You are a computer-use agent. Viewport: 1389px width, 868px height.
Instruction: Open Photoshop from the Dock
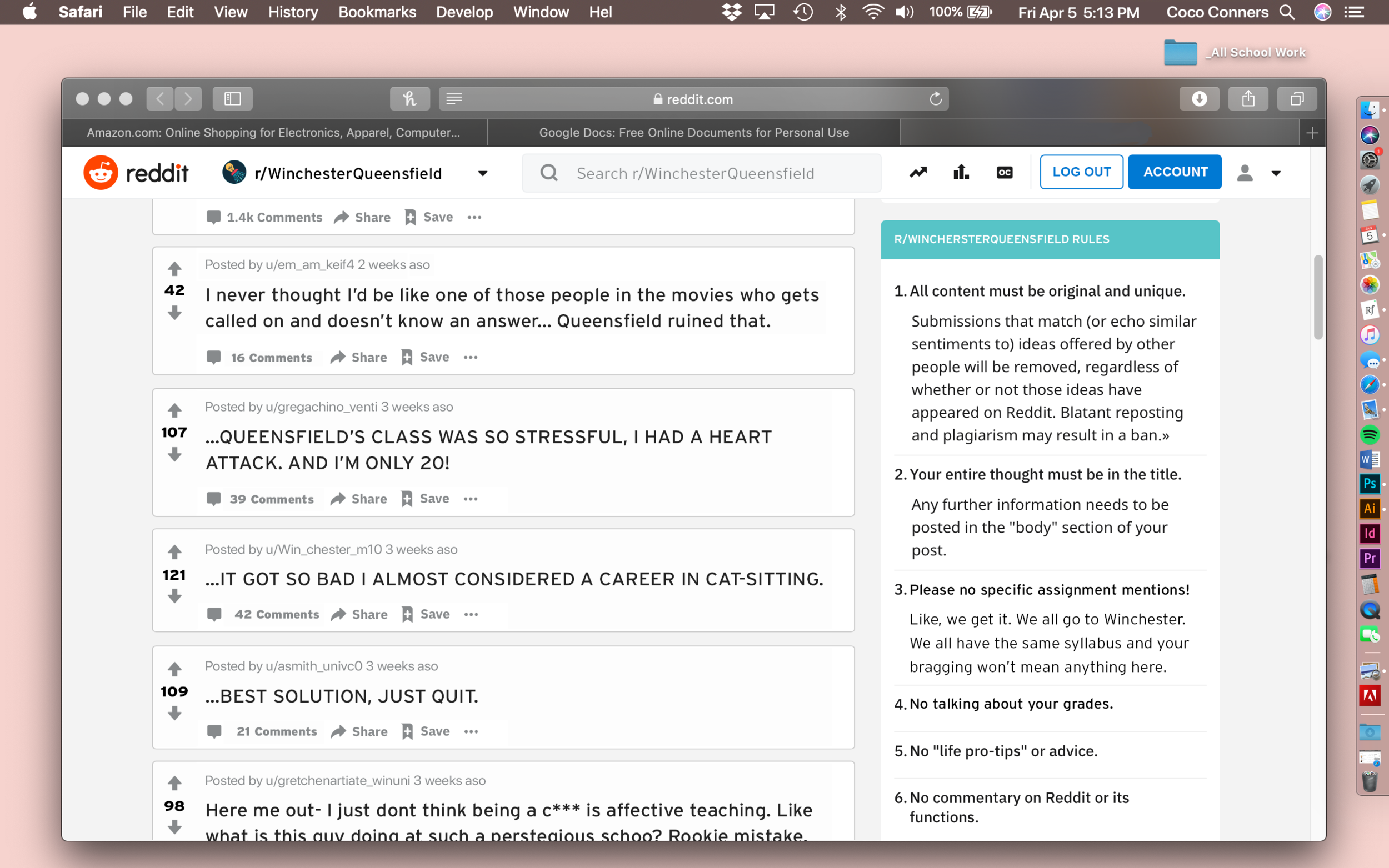[x=1370, y=483]
